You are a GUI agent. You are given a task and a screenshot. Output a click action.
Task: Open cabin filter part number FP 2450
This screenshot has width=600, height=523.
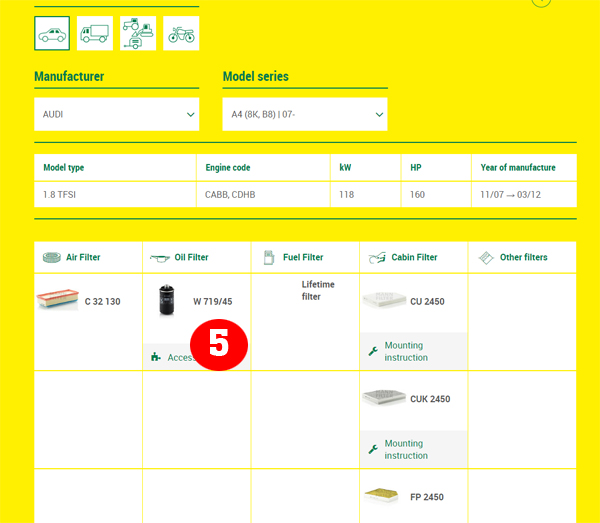click(427, 497)
